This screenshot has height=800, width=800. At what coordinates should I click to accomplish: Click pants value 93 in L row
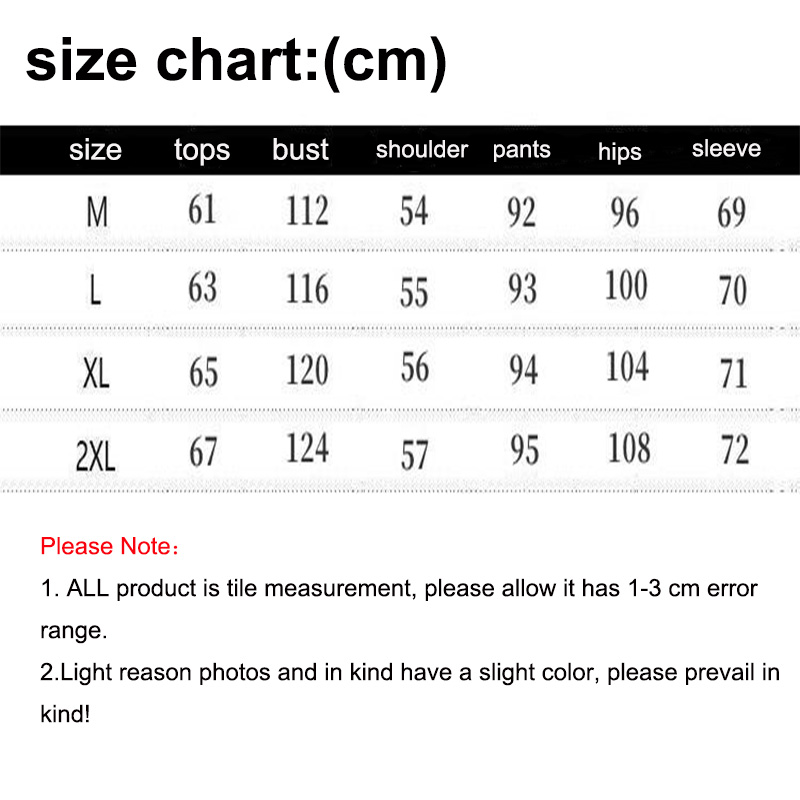point(522,290)
